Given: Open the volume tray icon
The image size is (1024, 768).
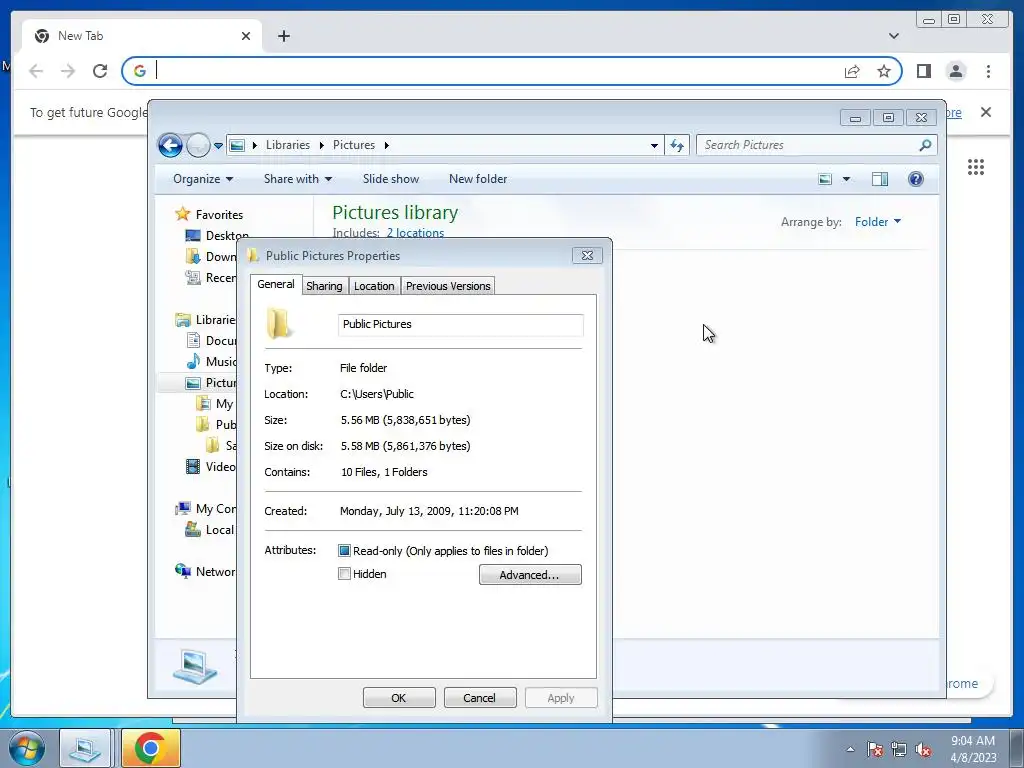Looking at the screenshot, I should 923,750.
